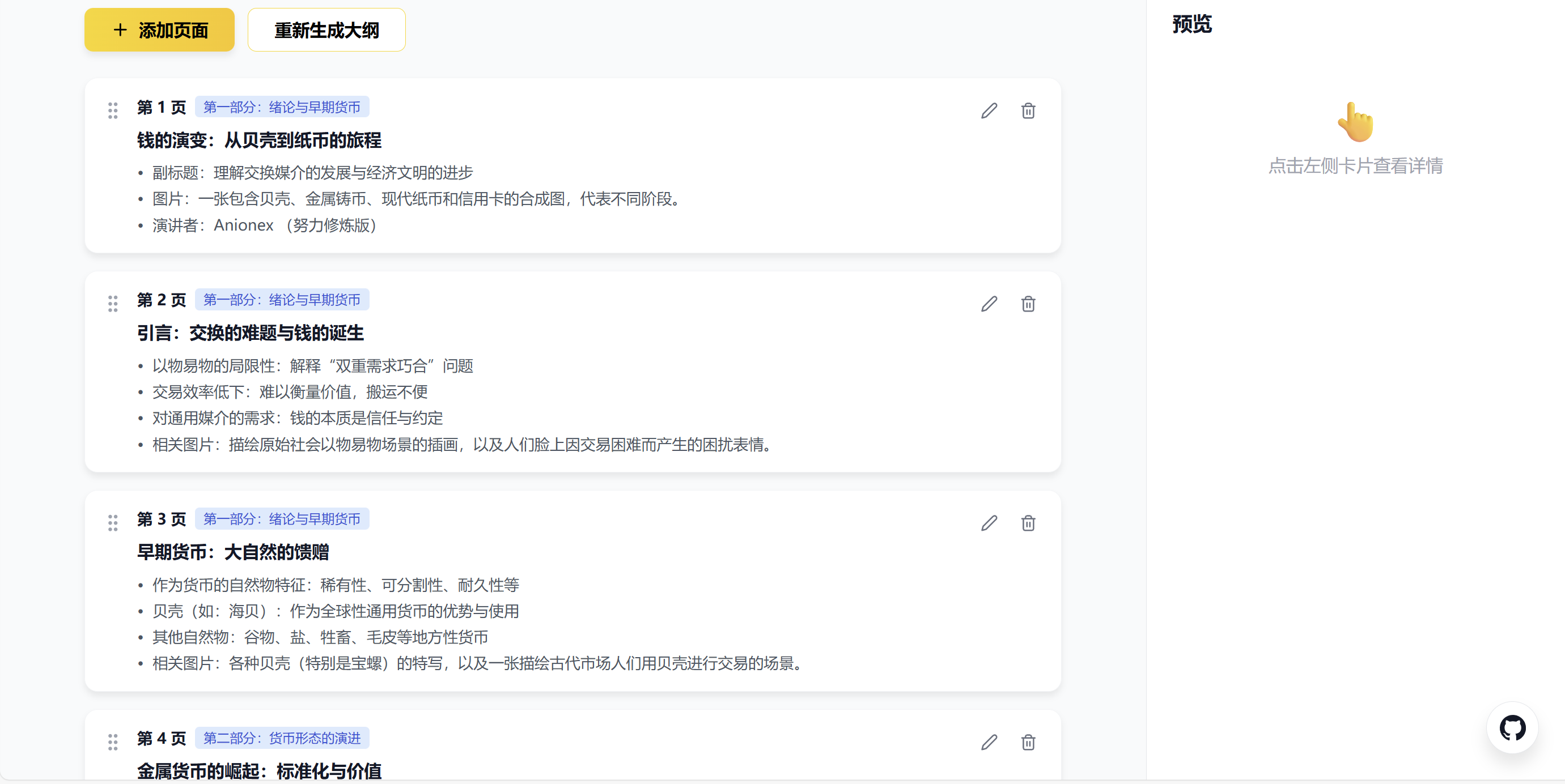Image resolution: width=1565 pixels, height=784 pixels.
Task: Click page 4's 第二部分：货币形态的演进 tag
Action: [x=282, y=738]
